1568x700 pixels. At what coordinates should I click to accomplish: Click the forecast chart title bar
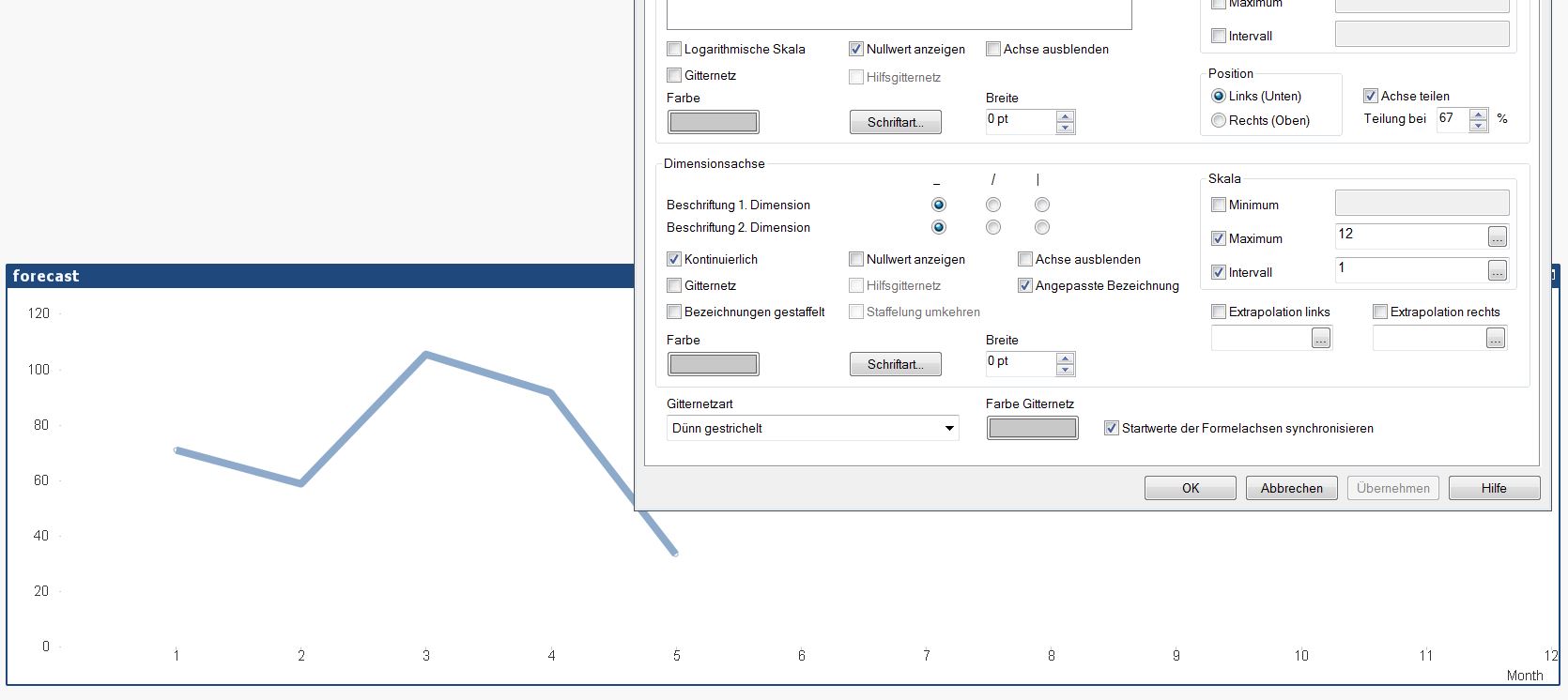point(321,276)
